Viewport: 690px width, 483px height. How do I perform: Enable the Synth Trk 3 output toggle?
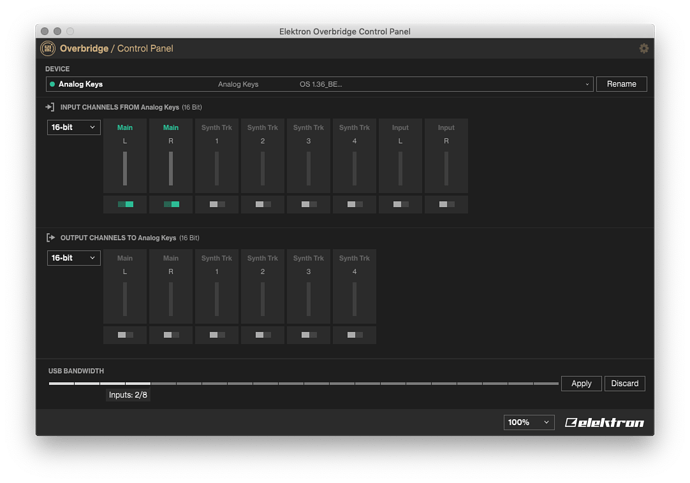tap(309, 335)
